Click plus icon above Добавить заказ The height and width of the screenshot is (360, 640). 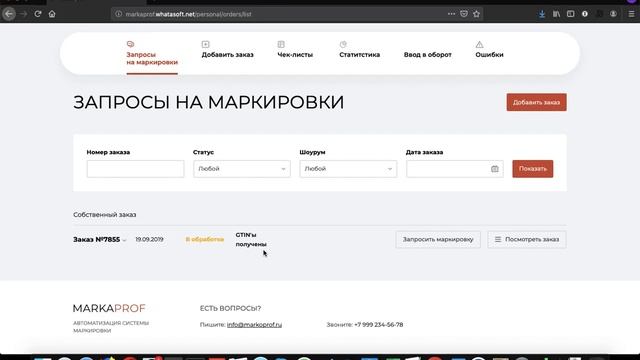(x=205, y=44)
